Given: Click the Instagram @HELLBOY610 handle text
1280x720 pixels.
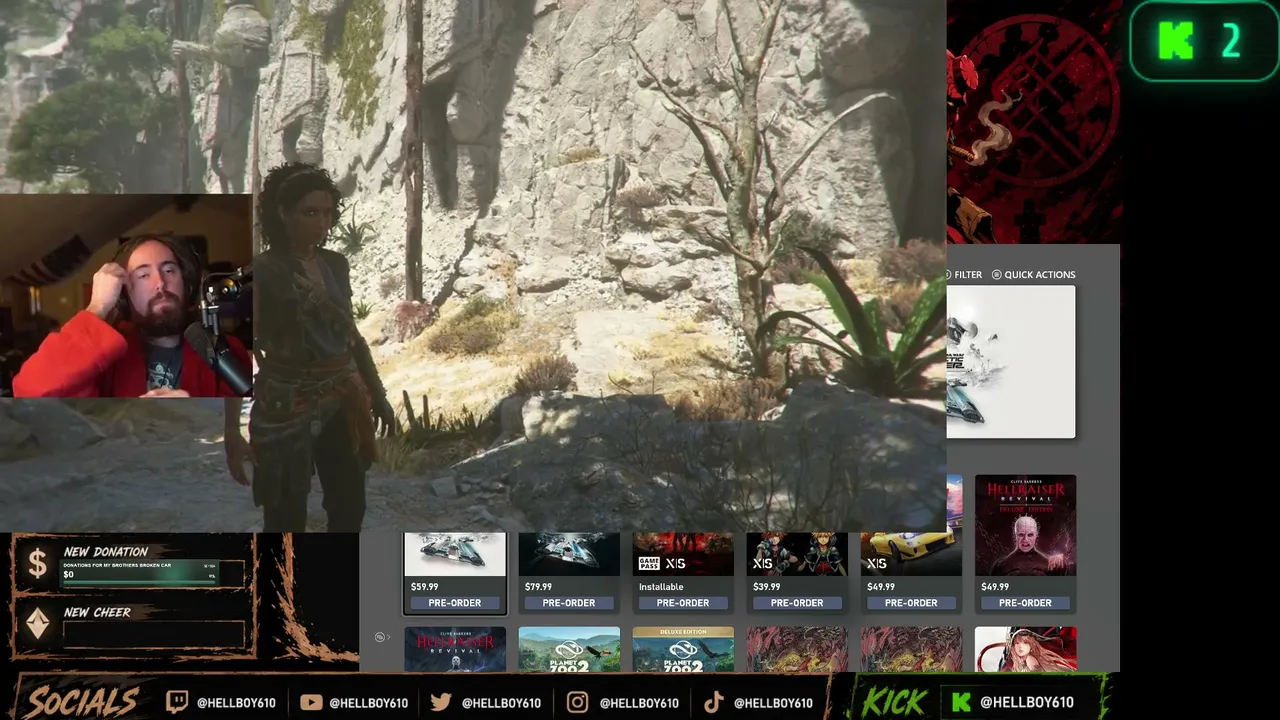Looking at the screenshot, I should pyautogui.click(x=639, y=703).
